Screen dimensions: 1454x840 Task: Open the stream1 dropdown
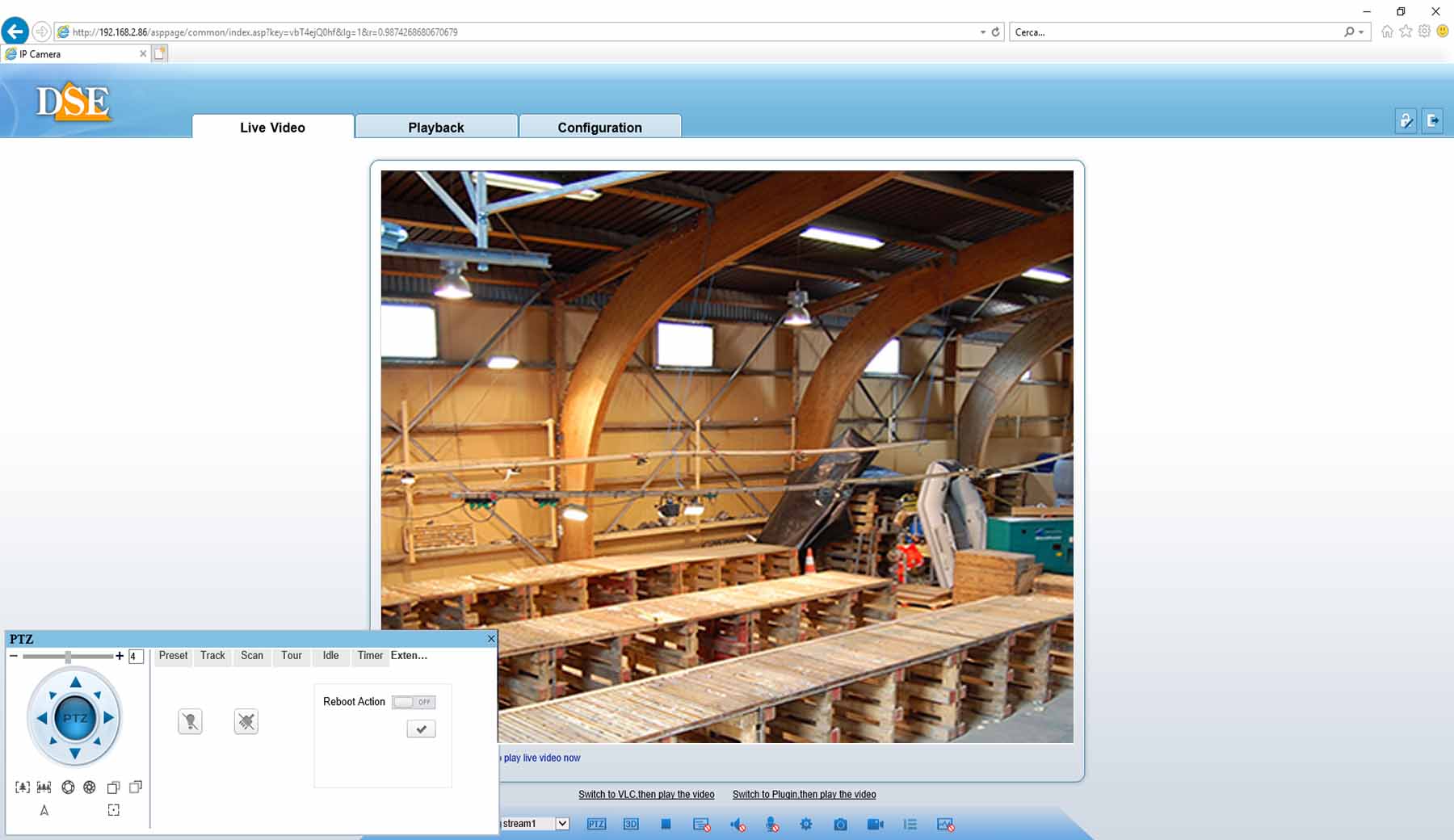(562, 824)
